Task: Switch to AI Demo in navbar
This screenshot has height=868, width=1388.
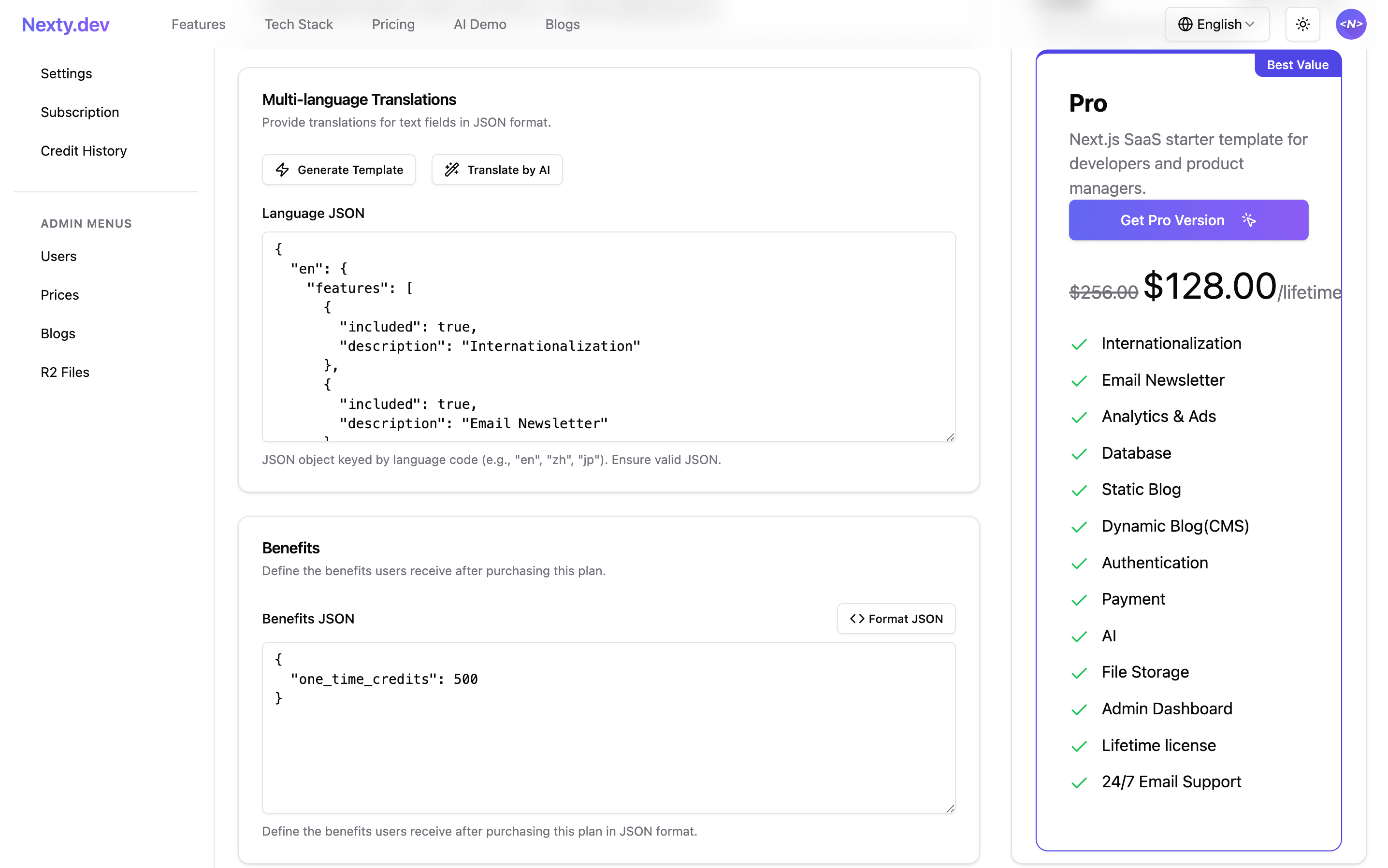Action: 480,24
